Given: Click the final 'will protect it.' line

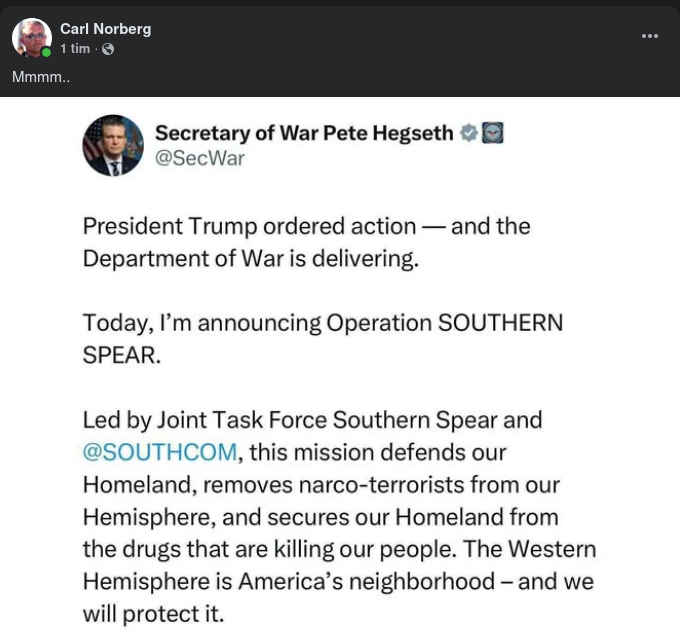Looking at the screenshot, I should (153, 613).
